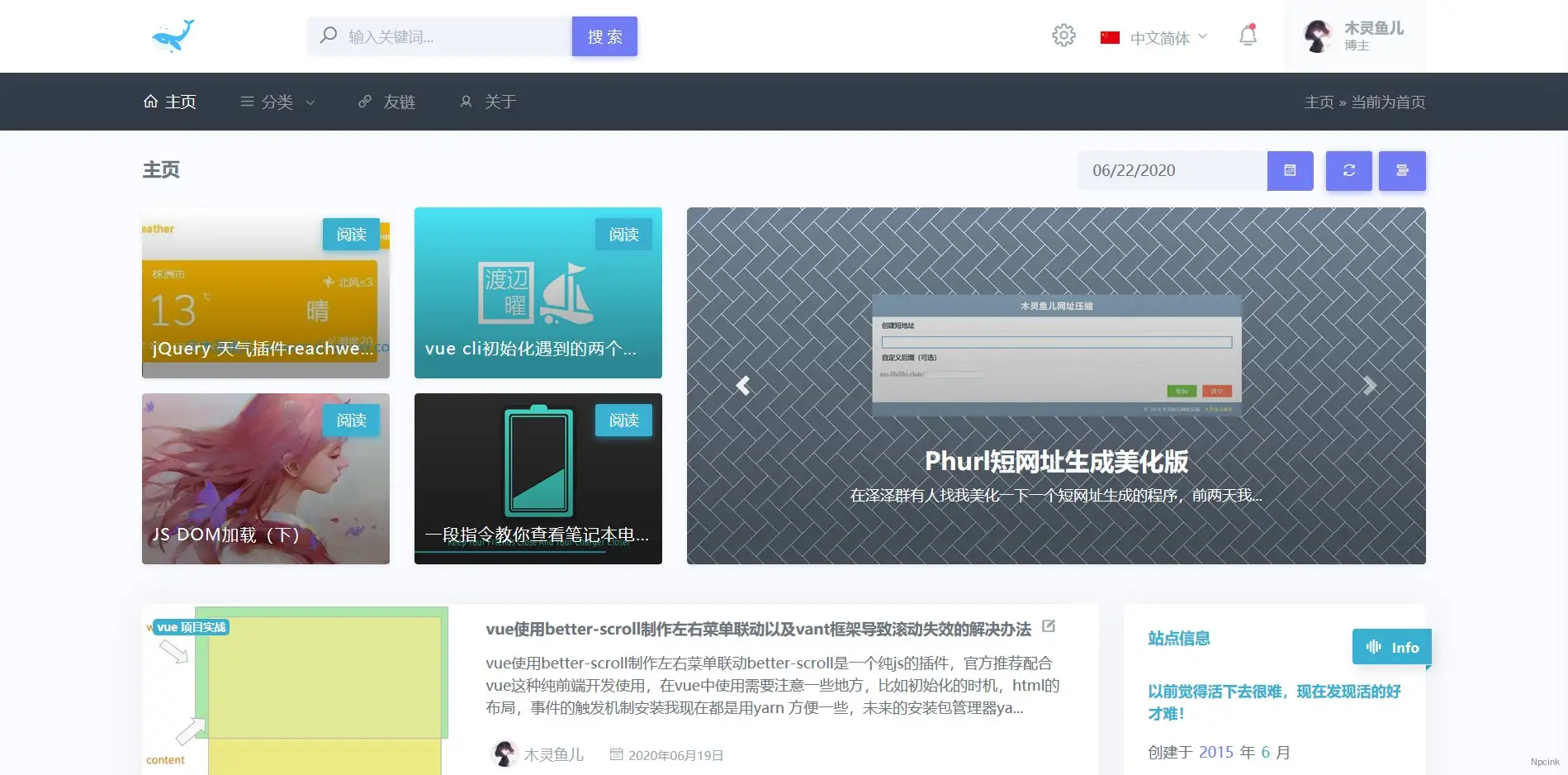Click the vue 项目实战 tag label
Image resolution: width=1568 pixels, height=775 pixels.
tap(192, 626)
